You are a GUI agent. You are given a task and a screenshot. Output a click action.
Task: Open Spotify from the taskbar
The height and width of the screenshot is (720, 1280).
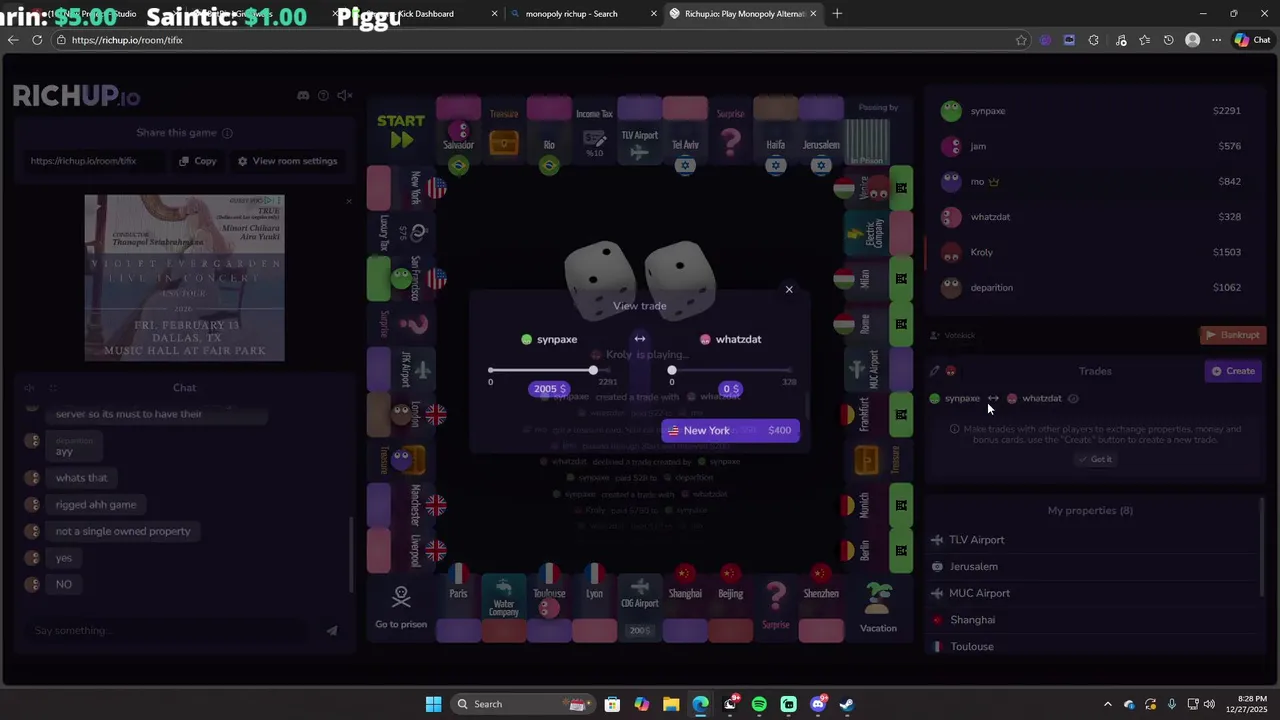click(759, 704)
